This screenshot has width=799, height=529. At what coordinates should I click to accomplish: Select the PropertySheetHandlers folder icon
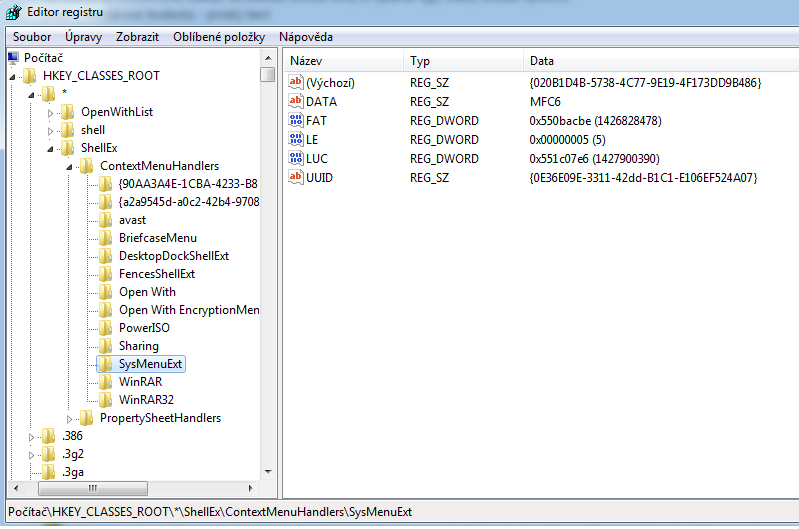87,418
